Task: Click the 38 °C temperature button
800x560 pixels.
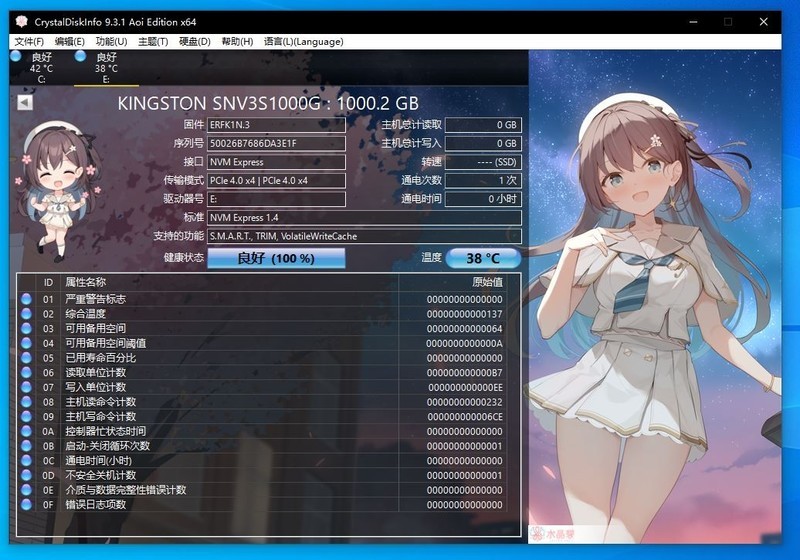Action: click(x=483, y=258)
